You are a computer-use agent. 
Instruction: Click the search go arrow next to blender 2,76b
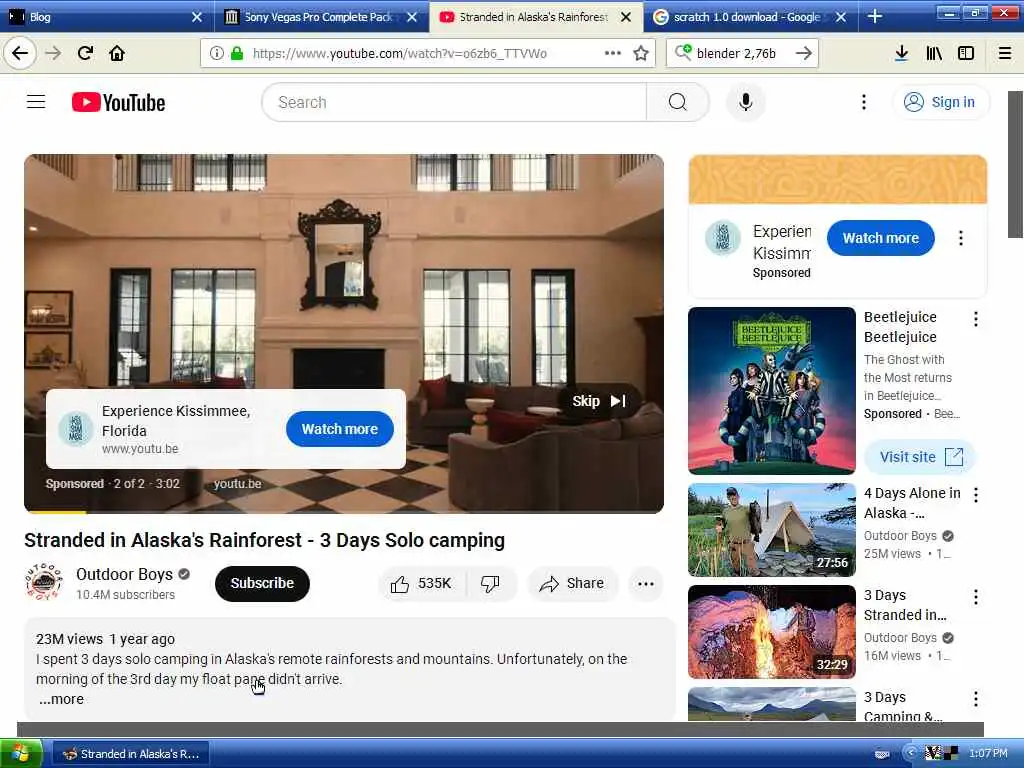click(804, 54)
